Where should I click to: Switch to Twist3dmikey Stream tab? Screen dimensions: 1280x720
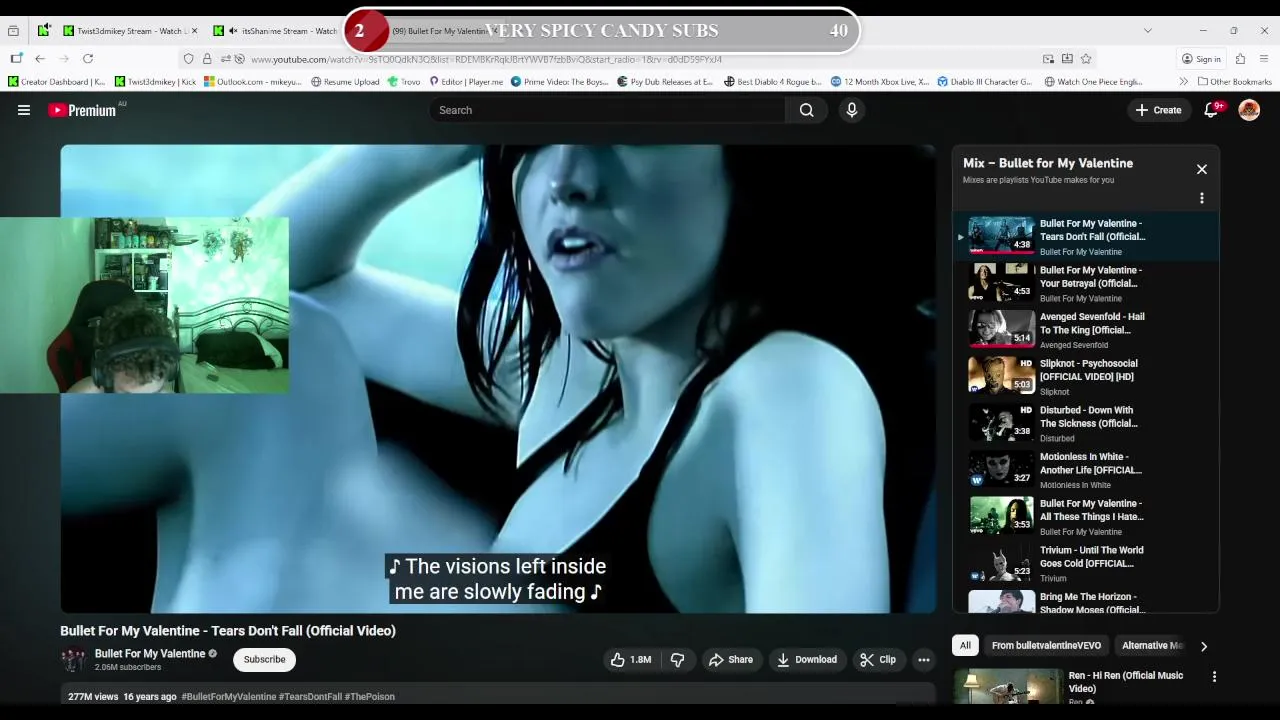click(x=130, y=31)
